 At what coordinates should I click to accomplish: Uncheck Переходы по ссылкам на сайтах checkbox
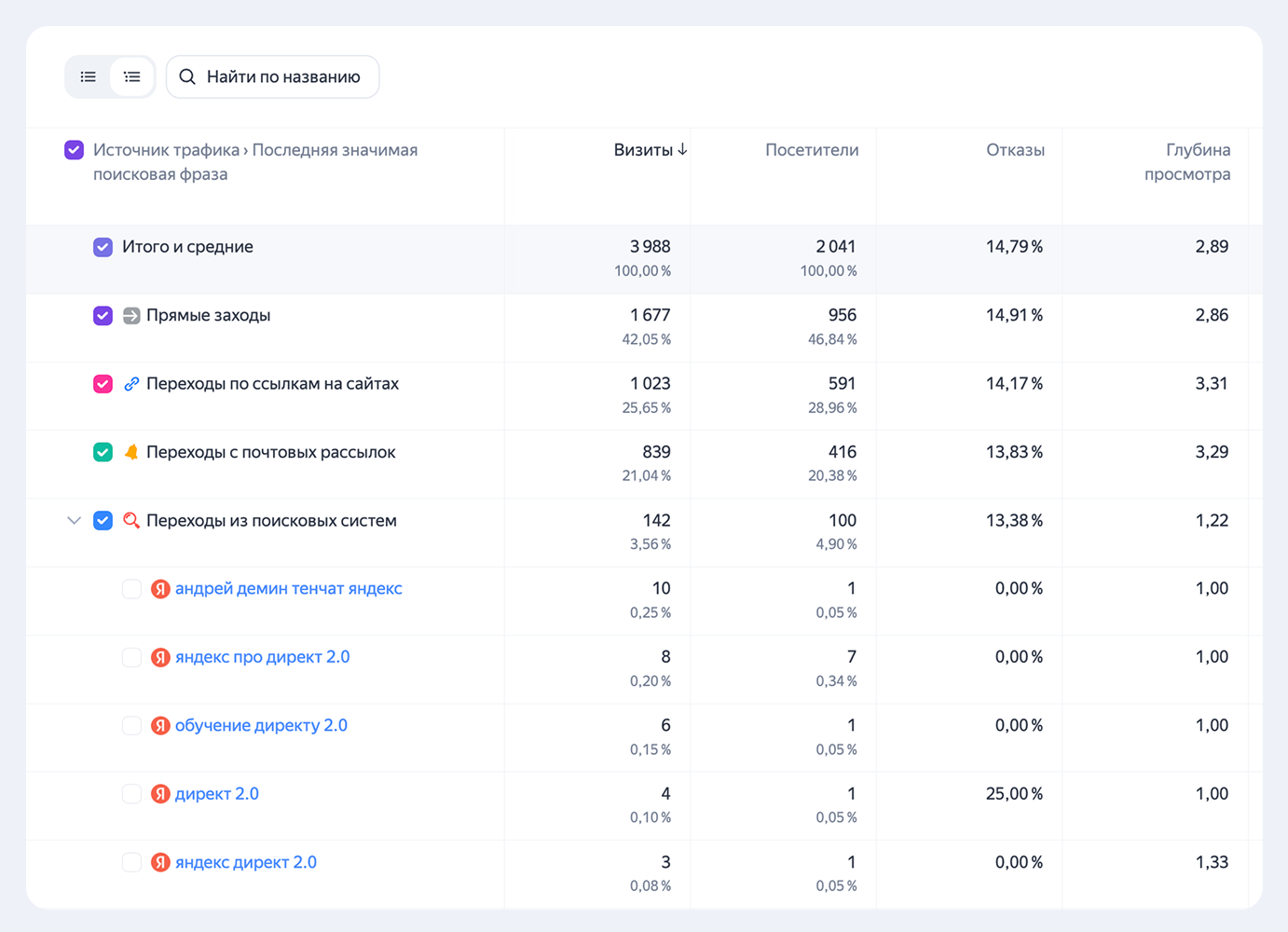pyautogui.click(x=103, y=384)
